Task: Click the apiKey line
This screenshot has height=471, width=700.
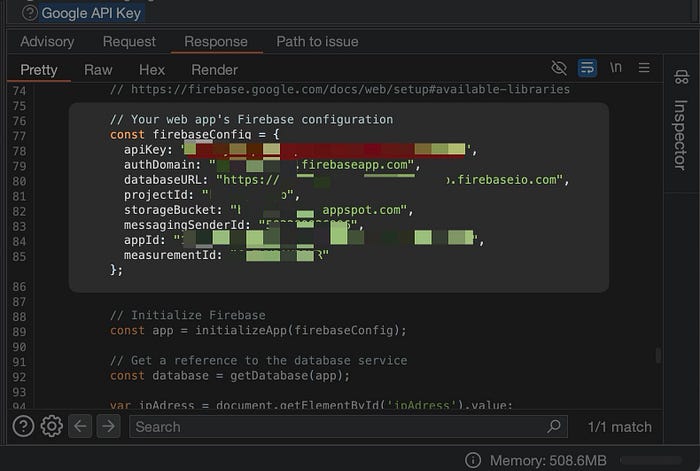Action: tap(300, 150)
